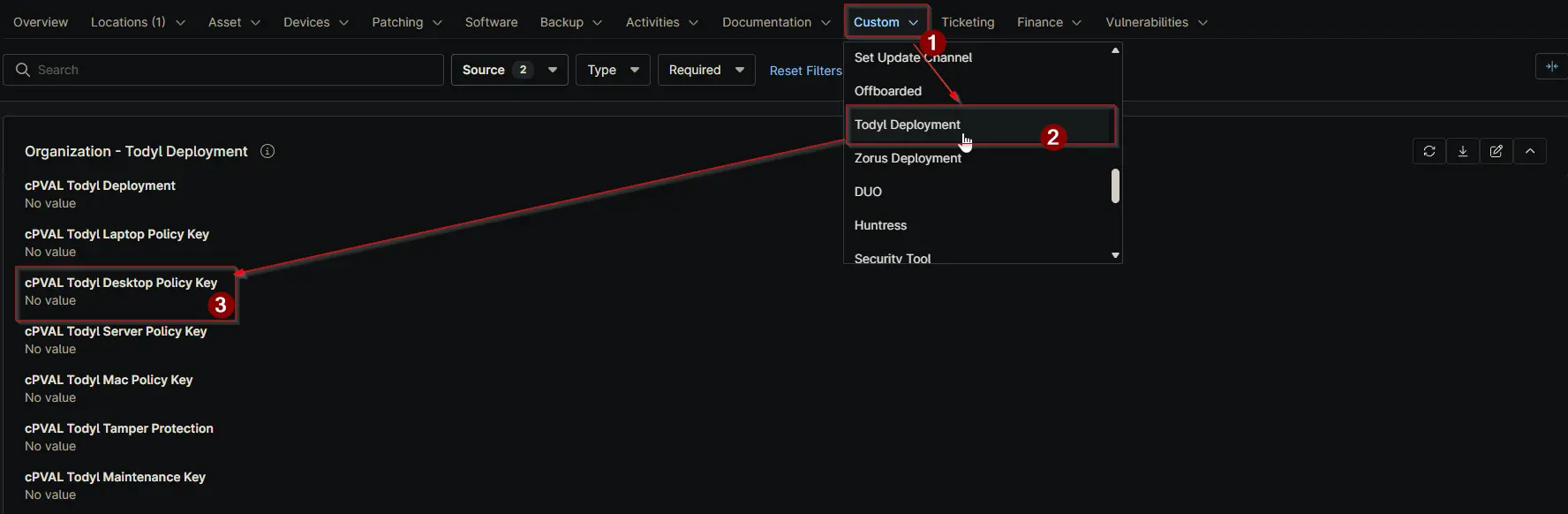Click the edit pencil icon button
Screen dimensions: 1568x514
click(1496, 151)
